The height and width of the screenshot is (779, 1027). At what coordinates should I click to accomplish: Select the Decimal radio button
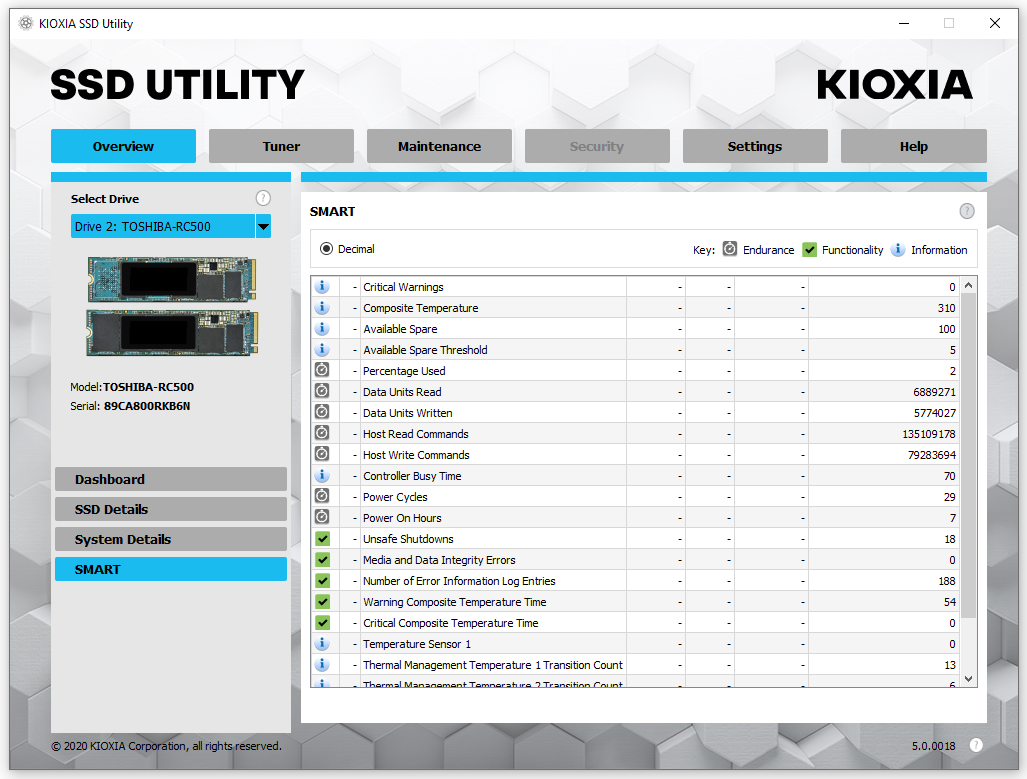point(326,248)
